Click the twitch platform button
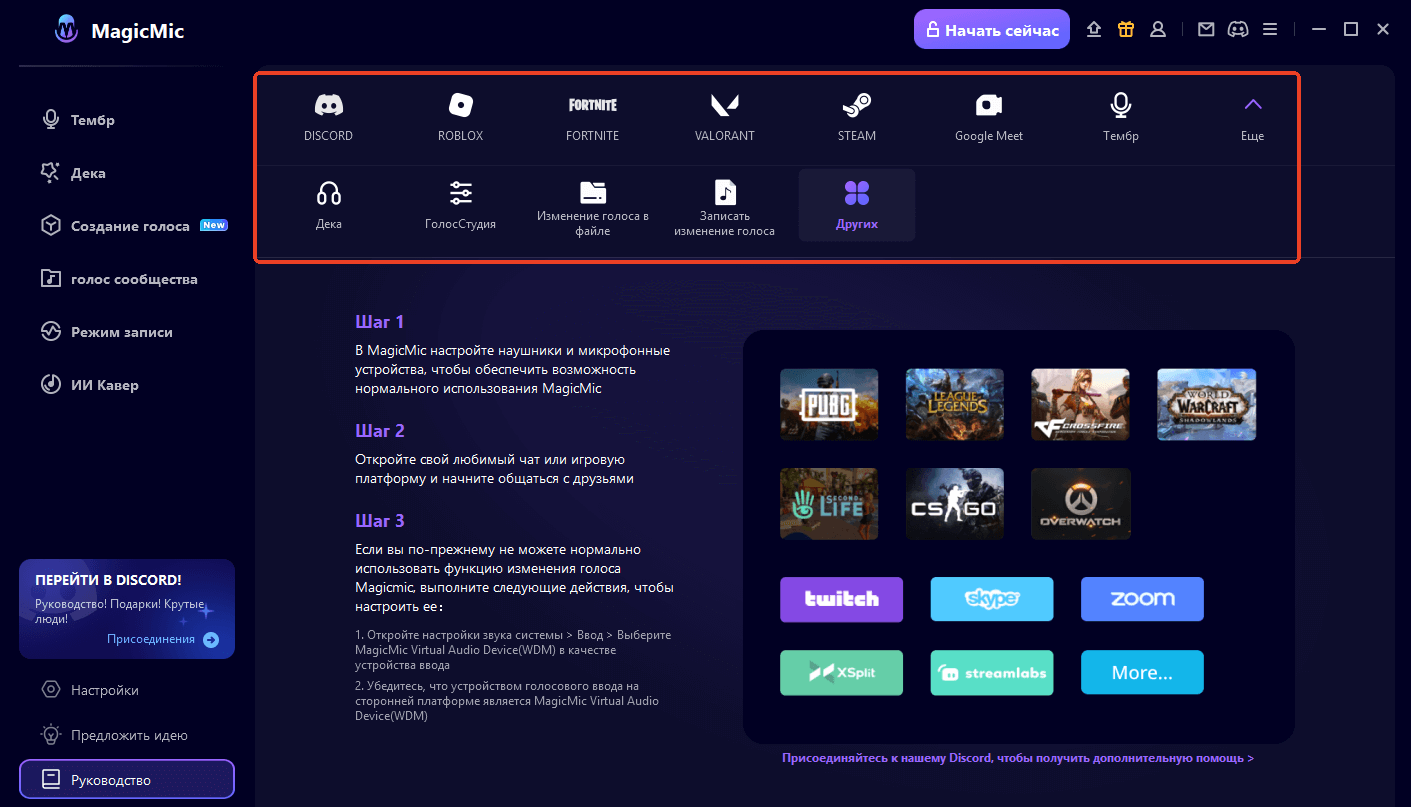Screen dimensions: 1411x807 (842, 599)
